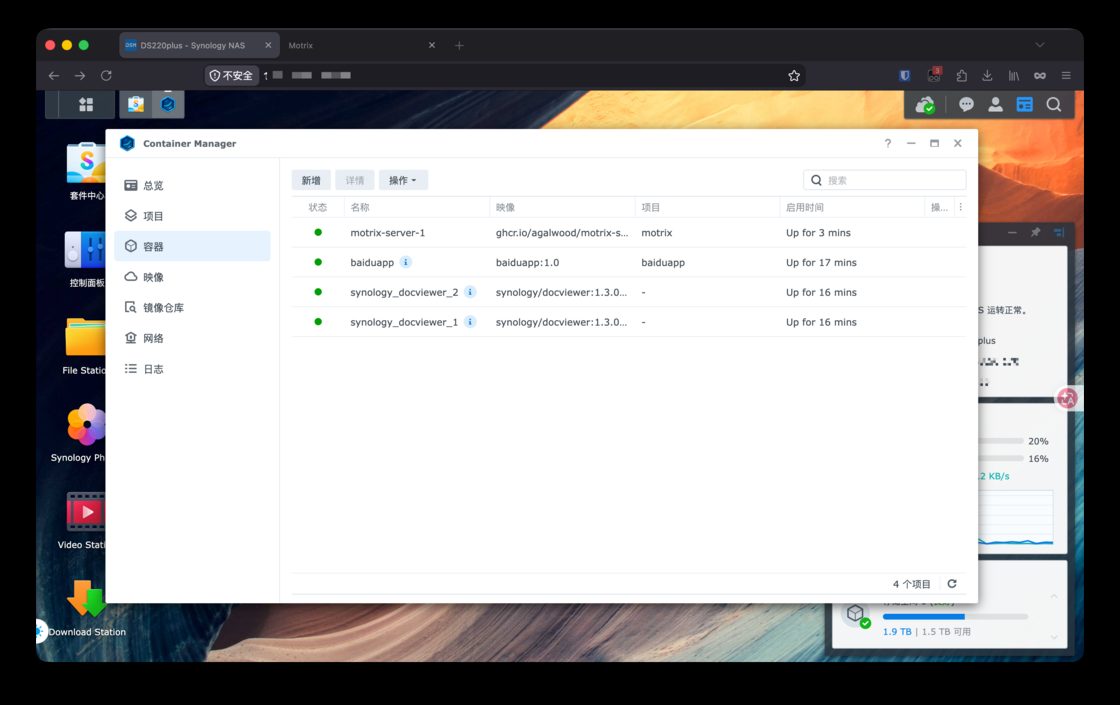Switch to the Motrix browser tab
The height and width of the screenshot is (705, 1120).
coord(361,45)
